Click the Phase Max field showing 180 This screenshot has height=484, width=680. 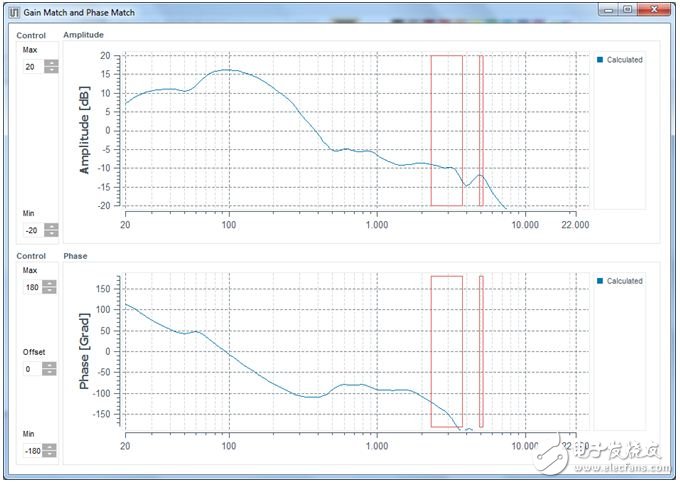[32, 287]
